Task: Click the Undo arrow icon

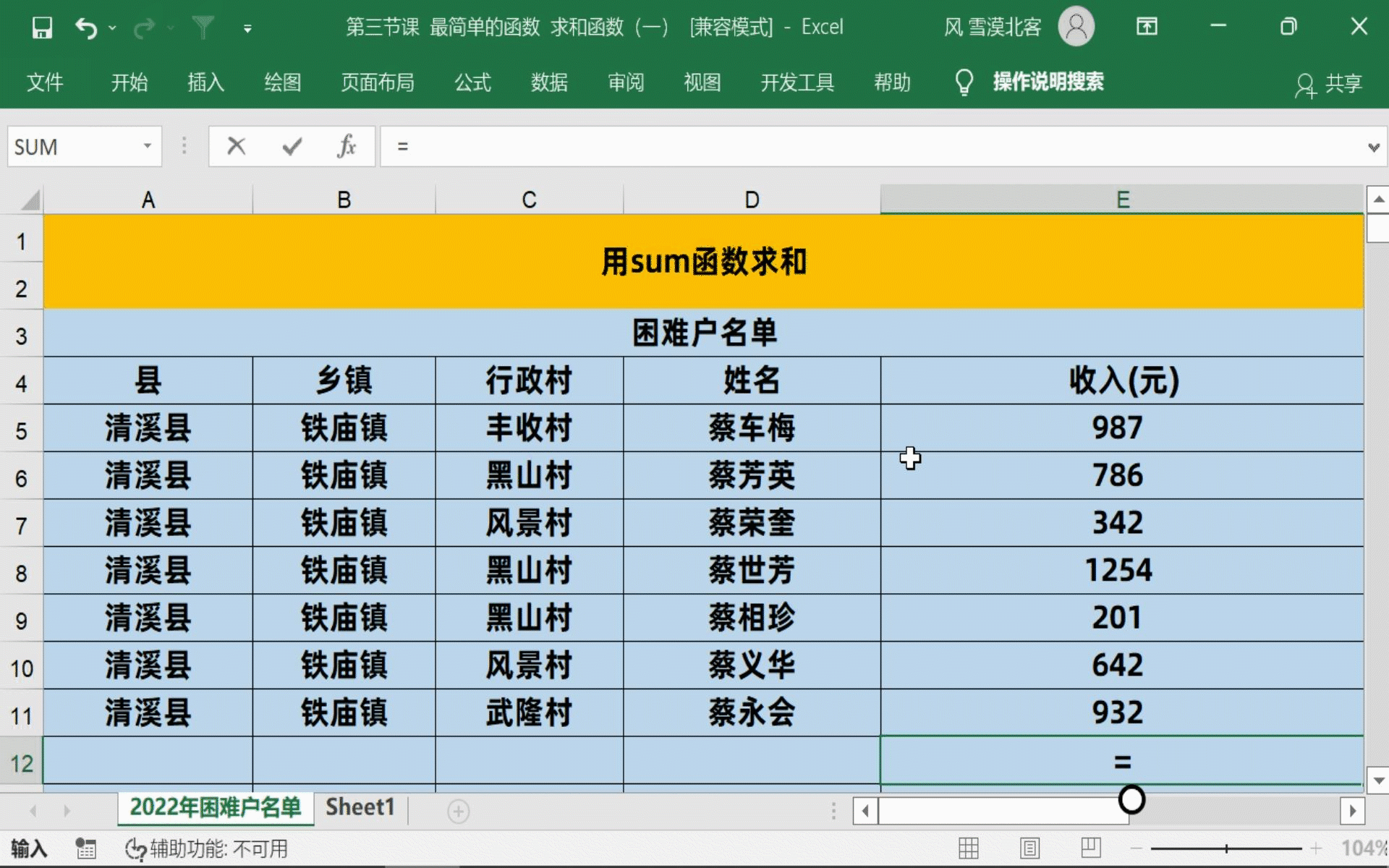Action: tap(86, 28)
